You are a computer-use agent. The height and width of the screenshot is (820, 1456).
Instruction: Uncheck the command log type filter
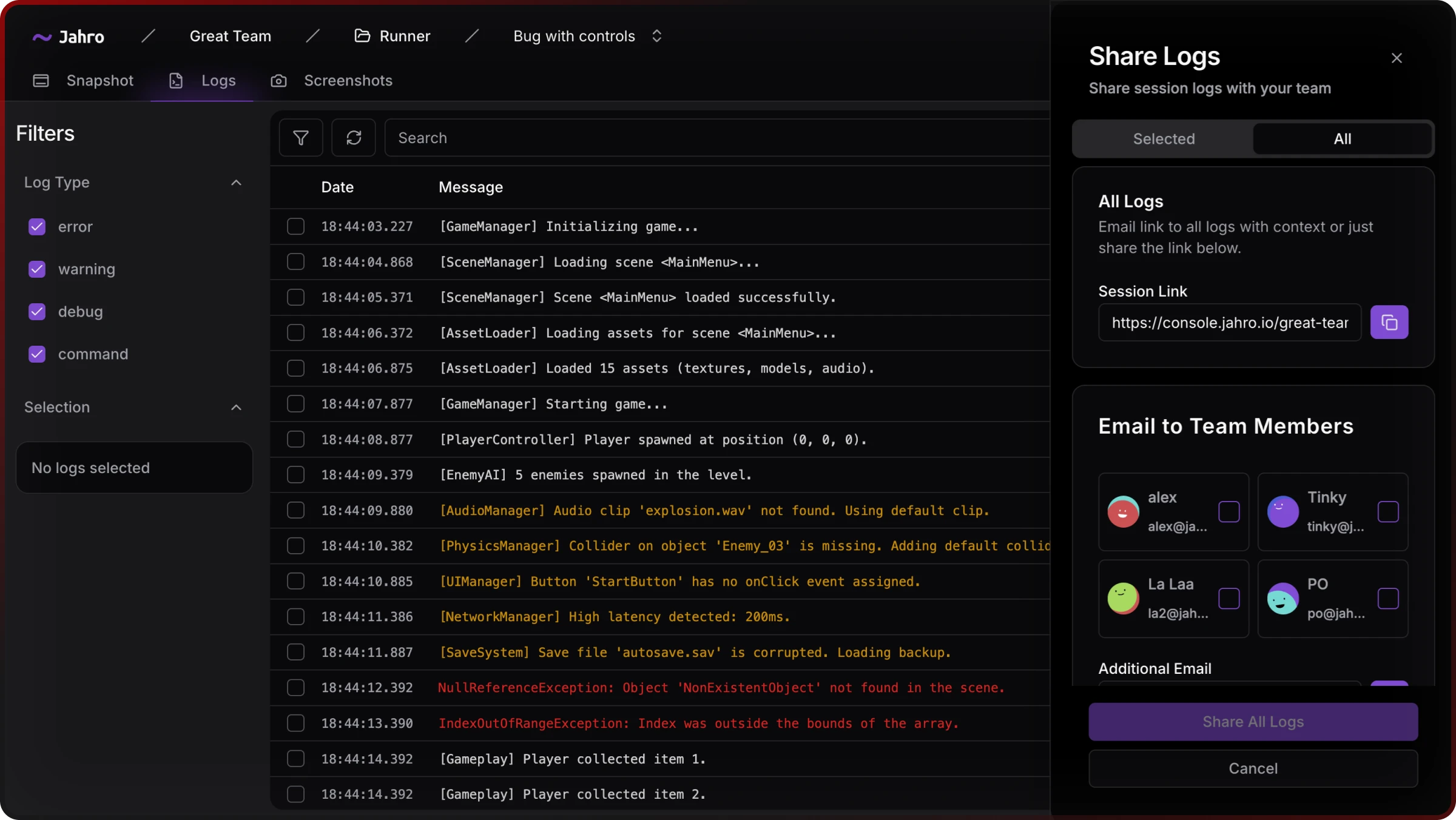coord(37,354)
